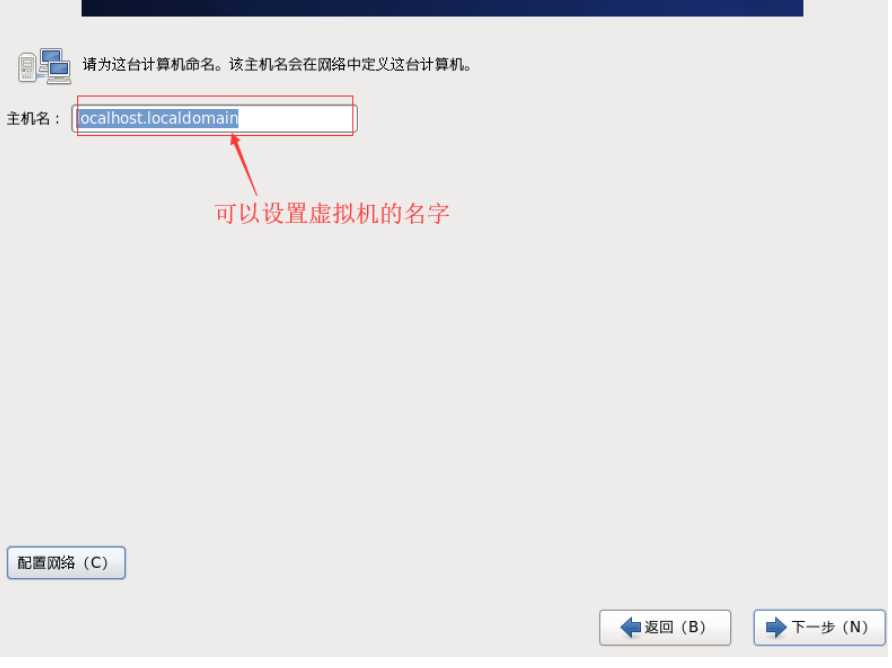Click the 主机名 label

tap(33, 118)
